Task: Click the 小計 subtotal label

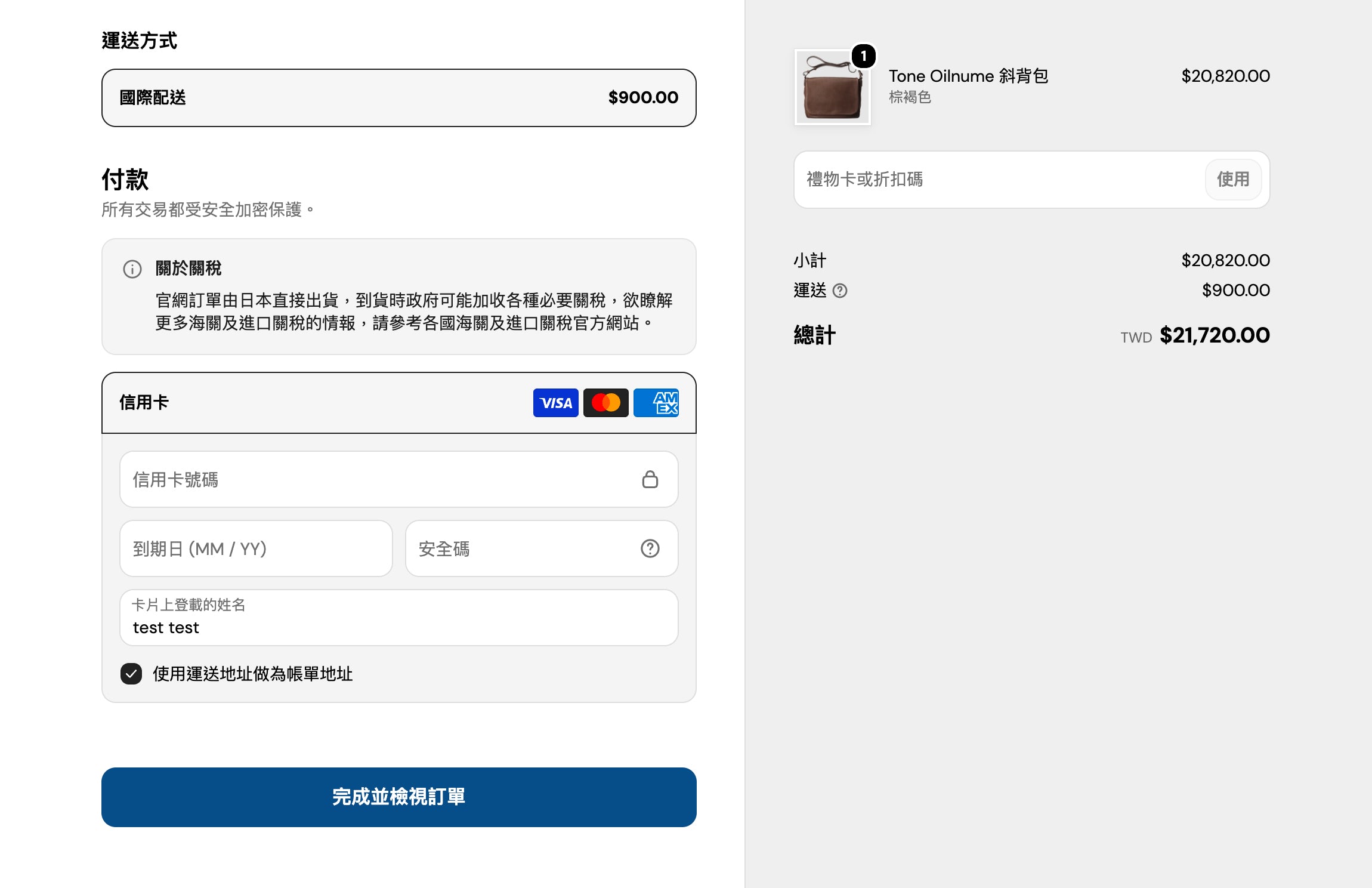Action: click(x=809, y=260)
